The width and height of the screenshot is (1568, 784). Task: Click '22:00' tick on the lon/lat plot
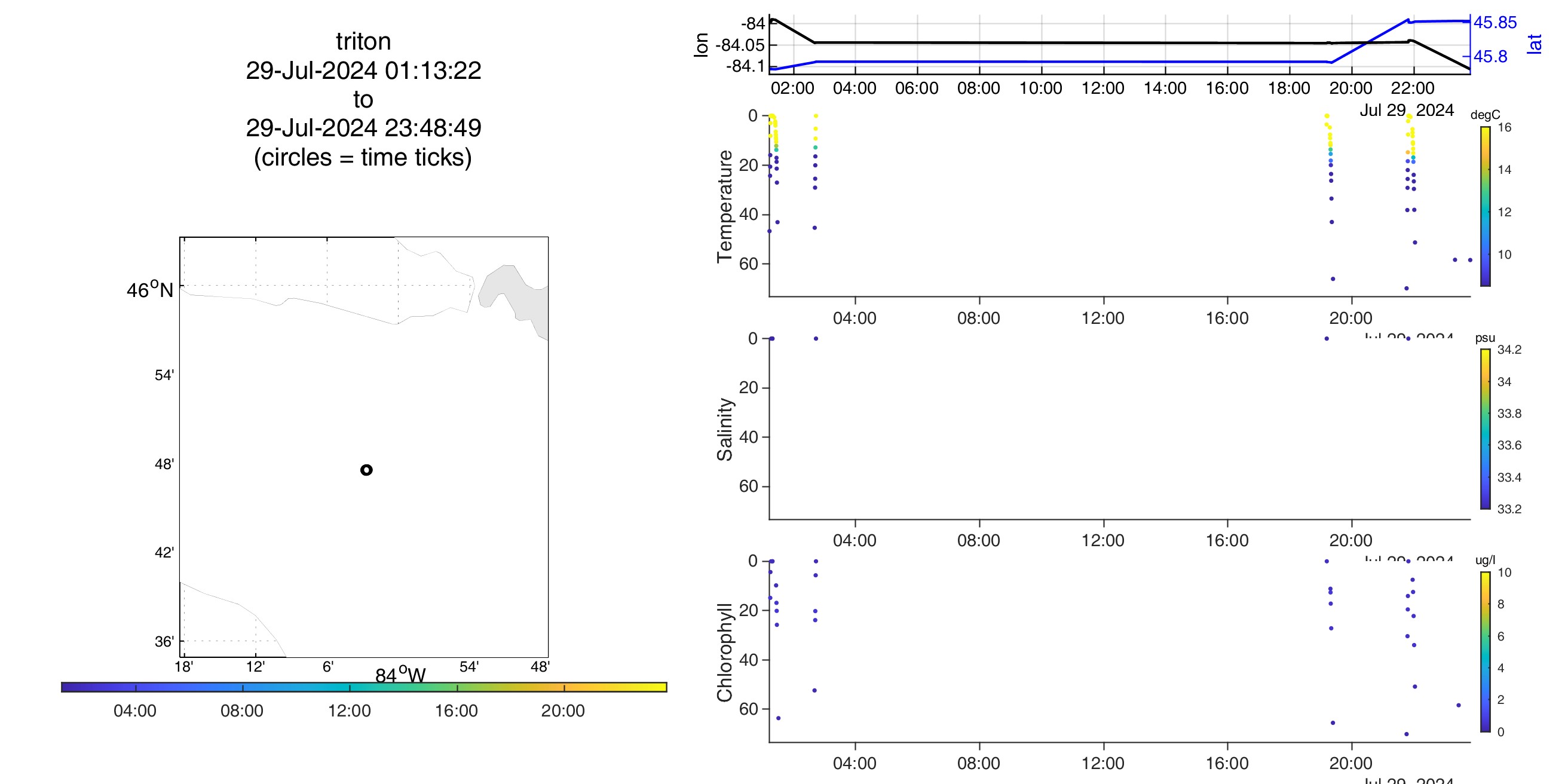click(x=1413, y=88)
